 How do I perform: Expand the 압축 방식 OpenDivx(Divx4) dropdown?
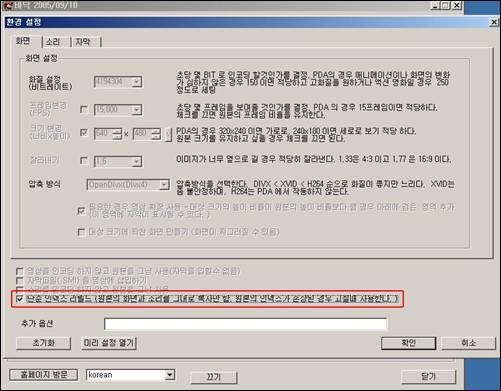[x=164, y=185]
